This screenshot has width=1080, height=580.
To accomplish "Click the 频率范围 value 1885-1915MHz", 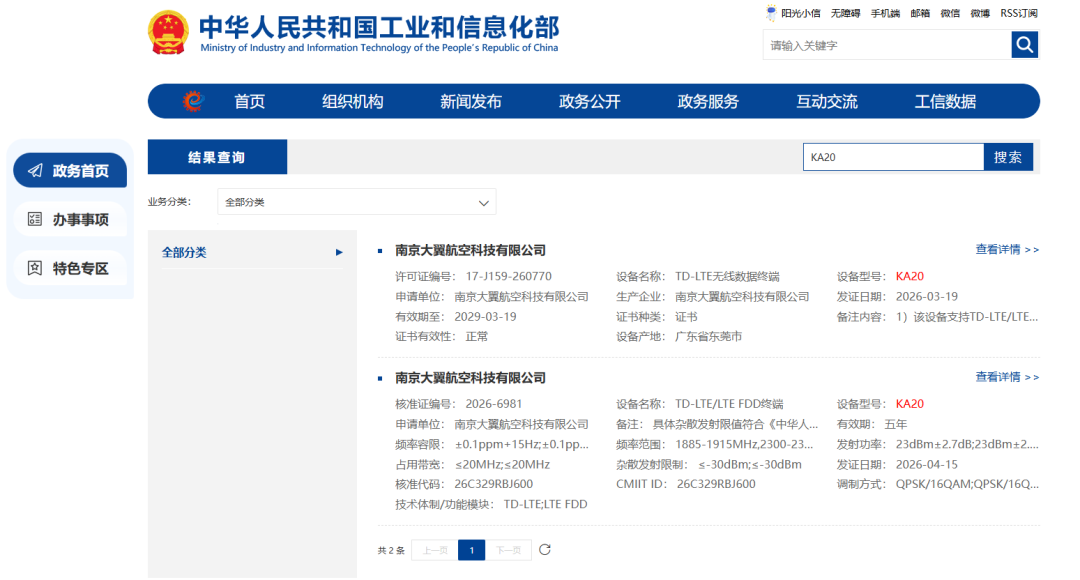I will 744,444.
